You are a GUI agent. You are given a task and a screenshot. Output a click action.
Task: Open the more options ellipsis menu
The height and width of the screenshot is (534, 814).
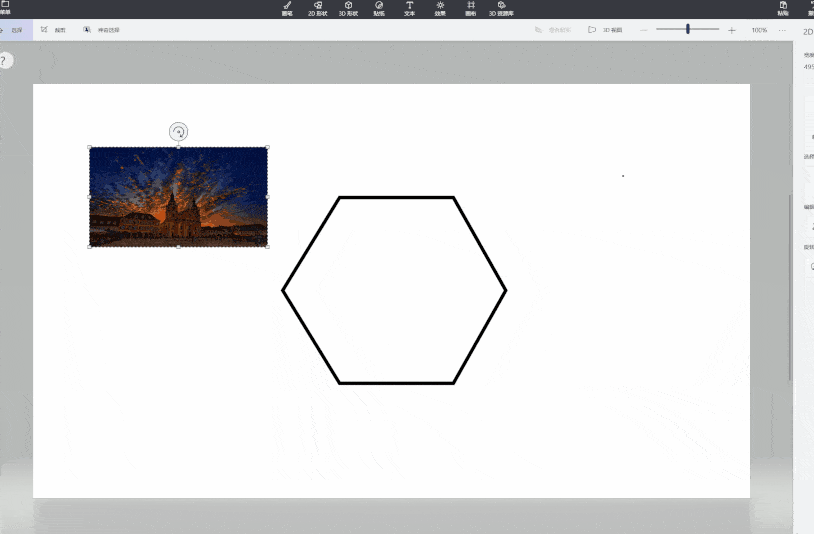click(782, 30)
